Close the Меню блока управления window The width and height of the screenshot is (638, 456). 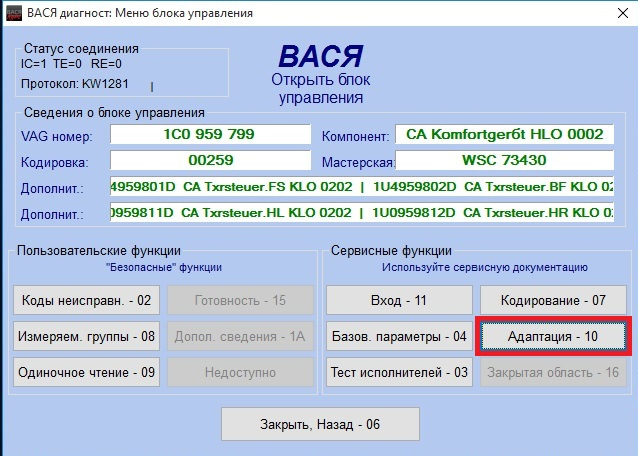tap(623, 13)
